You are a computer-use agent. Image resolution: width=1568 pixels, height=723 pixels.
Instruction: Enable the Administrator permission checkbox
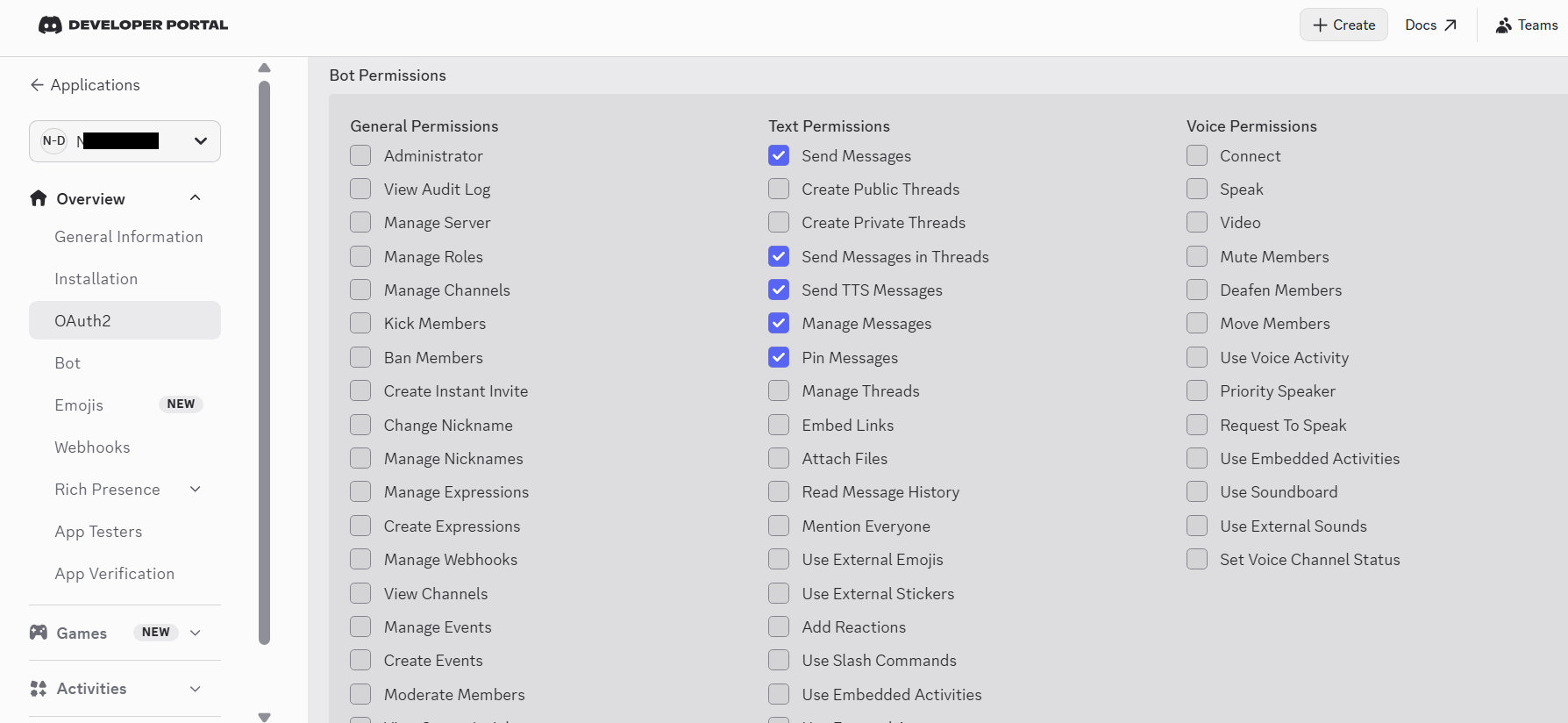click(x=360, y=156)
